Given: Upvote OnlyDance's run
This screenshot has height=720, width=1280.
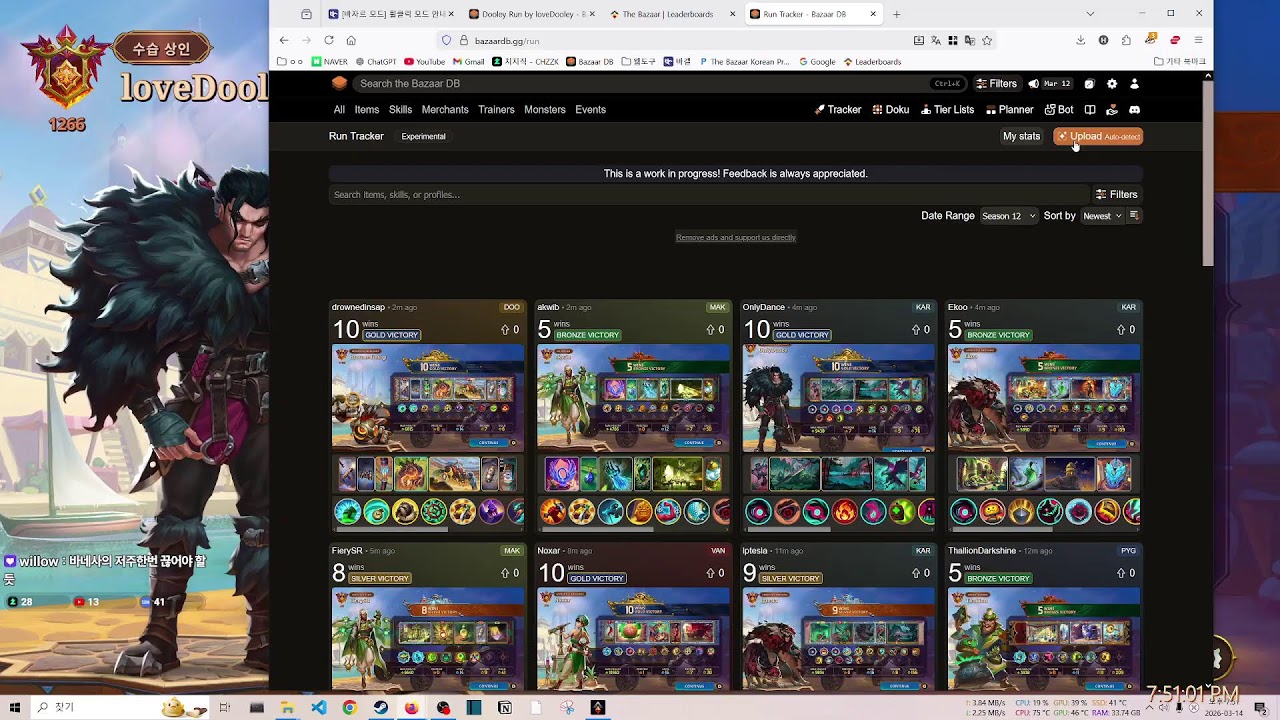Looking at the screenshot, I should coord(920,330).
